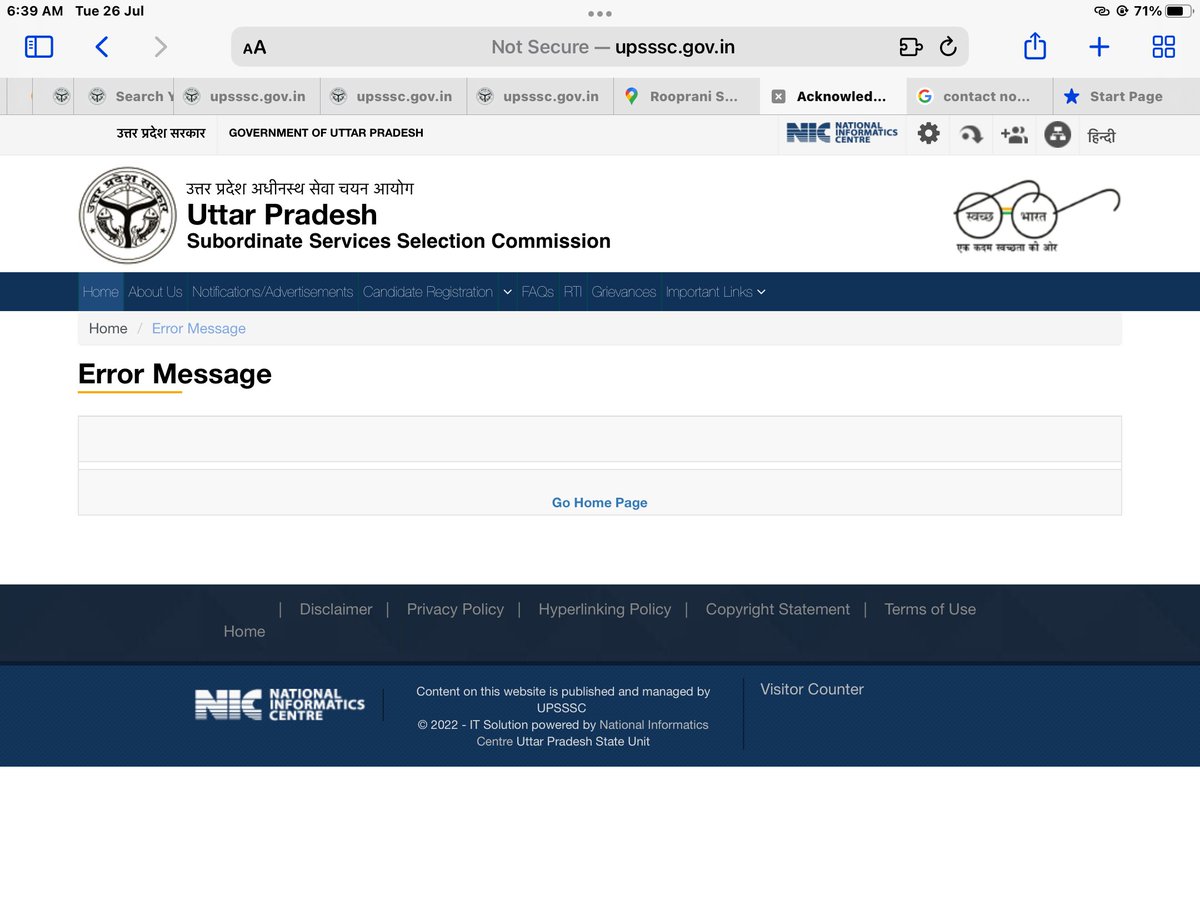Open the AA reader and text options
Viewport: 1200px width, 900px height.
254,47
